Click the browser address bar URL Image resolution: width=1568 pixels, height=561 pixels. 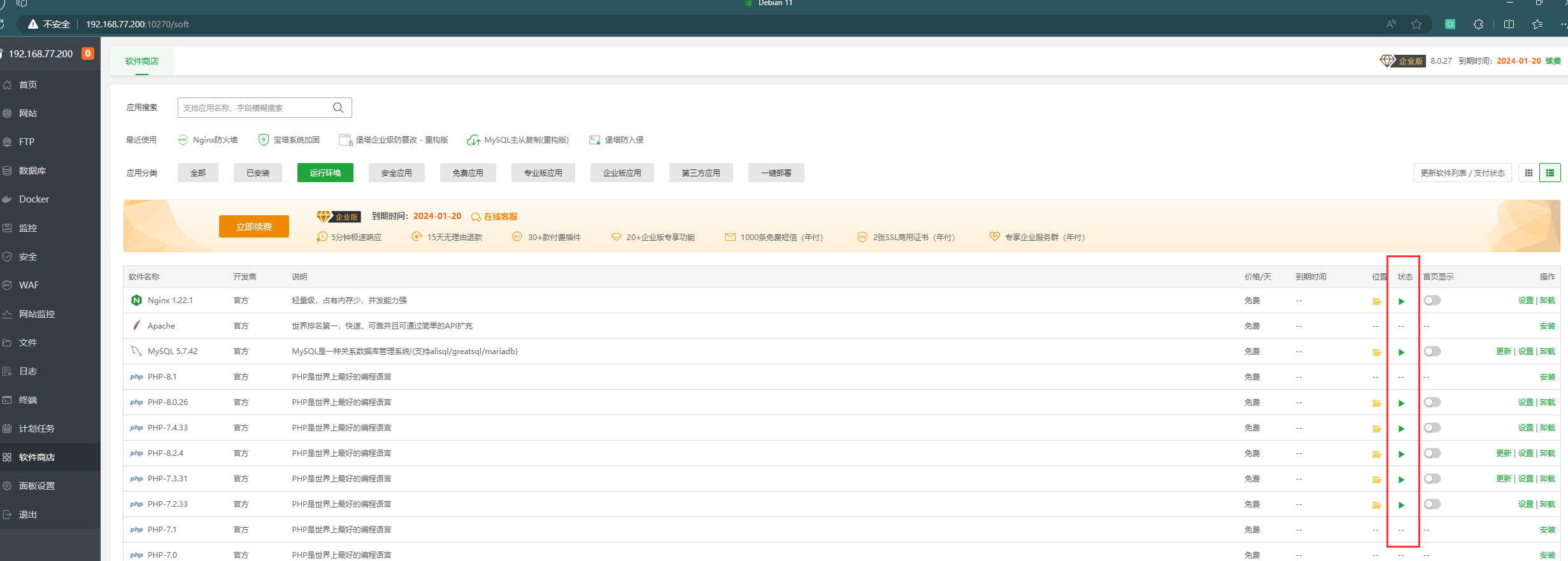tap(138, 24)
